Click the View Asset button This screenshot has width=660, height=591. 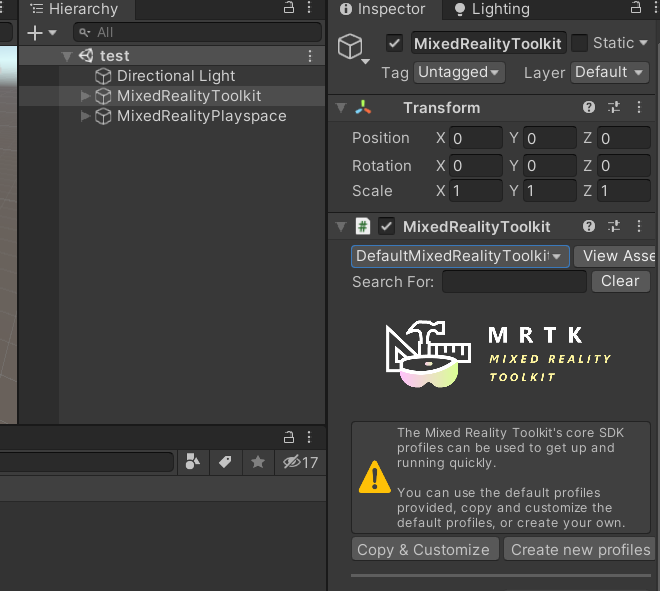click(617, 256)
